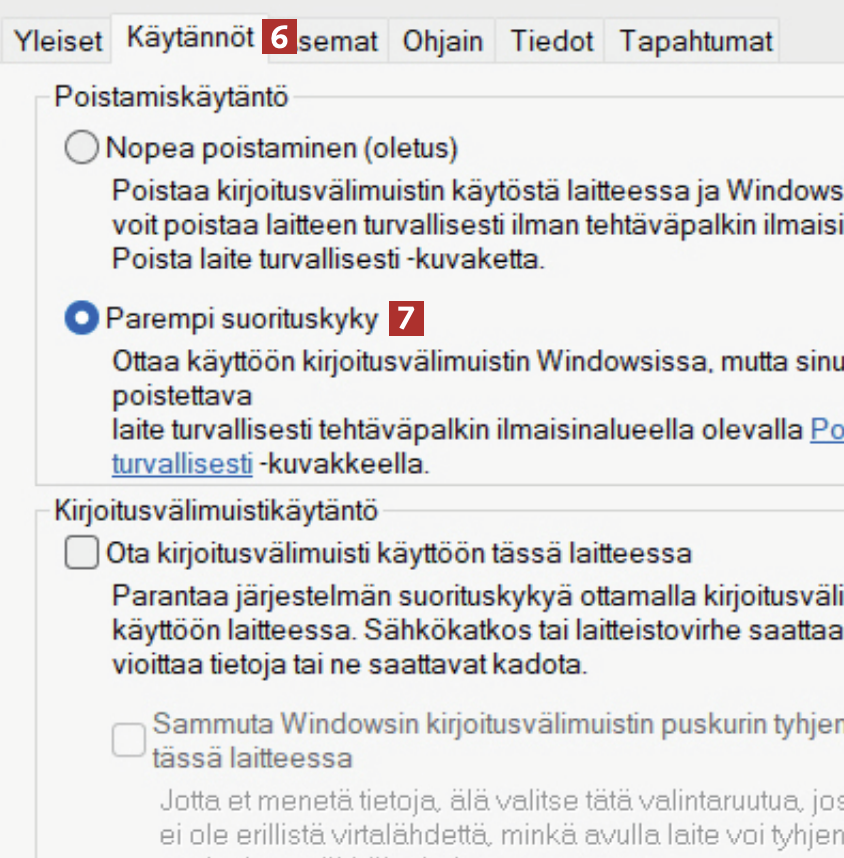This screenshot has height=858, width=844.
Task: Open the Tiedot tab
Action: coord(552,42)
